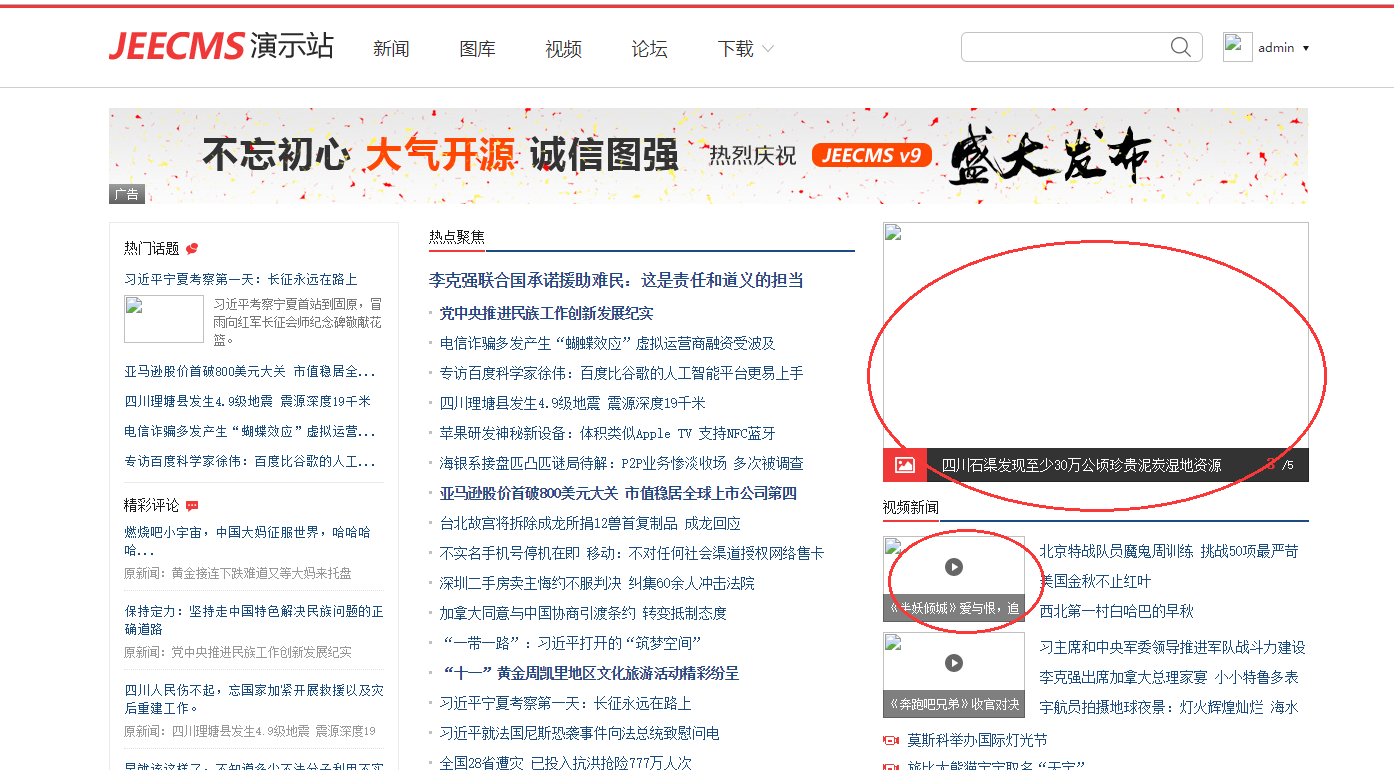This screenshot has height=770, width=1394.
Task: Open 海银系接盘匹凸匹谜局待解 article
Action: click(x=622, y=463)
